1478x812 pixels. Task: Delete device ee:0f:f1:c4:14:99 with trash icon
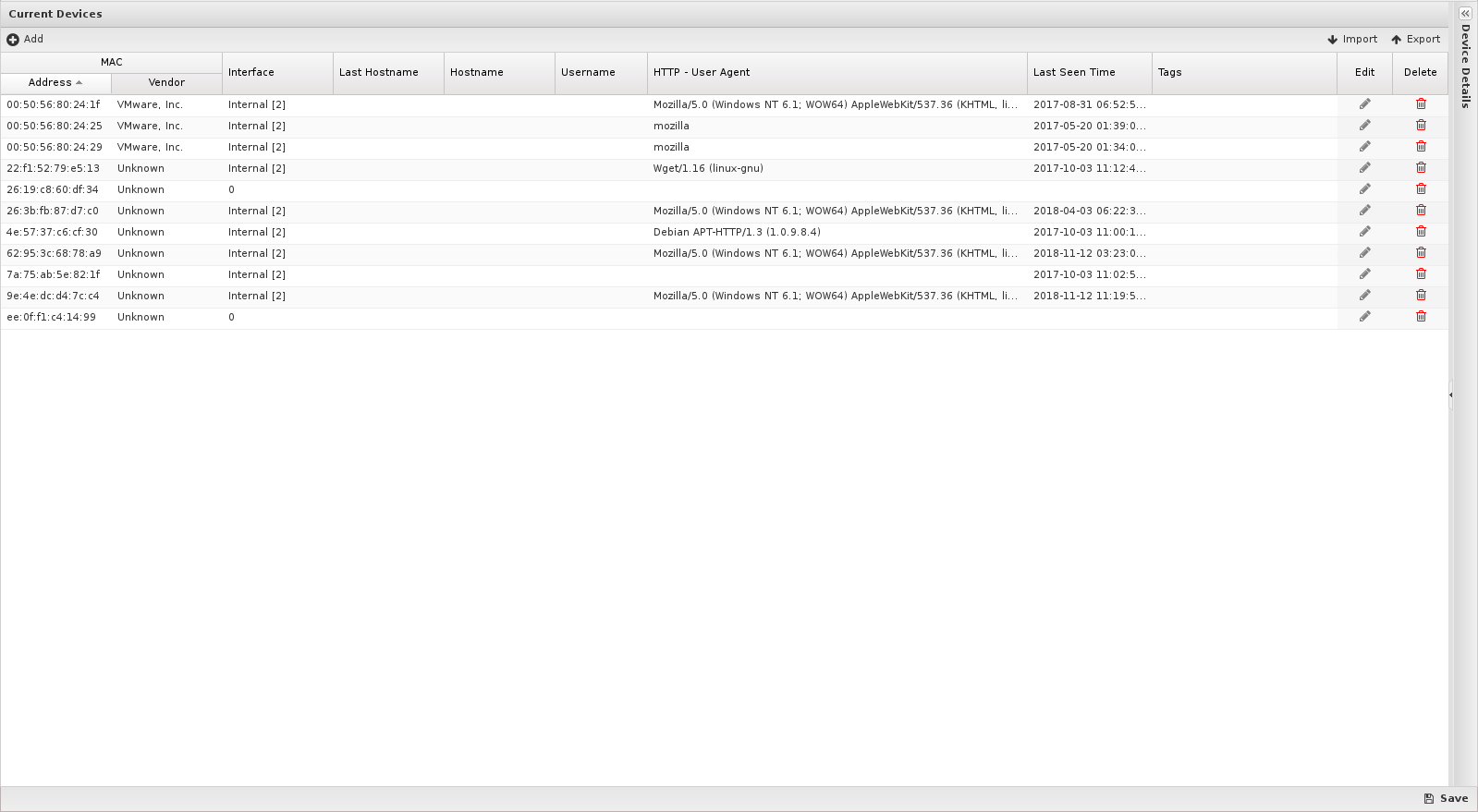(x=1421, y=317)
